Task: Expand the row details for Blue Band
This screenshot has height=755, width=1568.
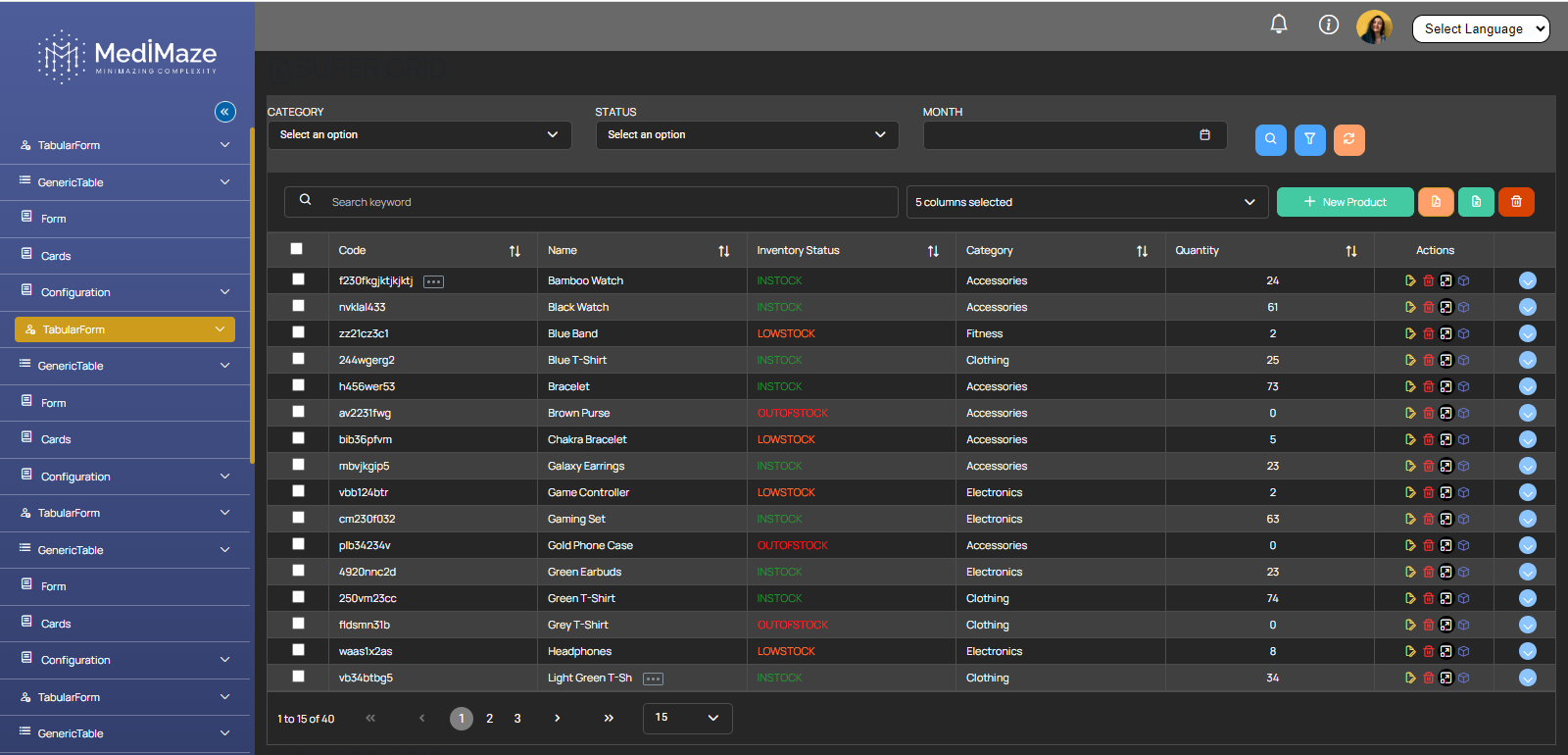Action: (x=1527, y=333)
